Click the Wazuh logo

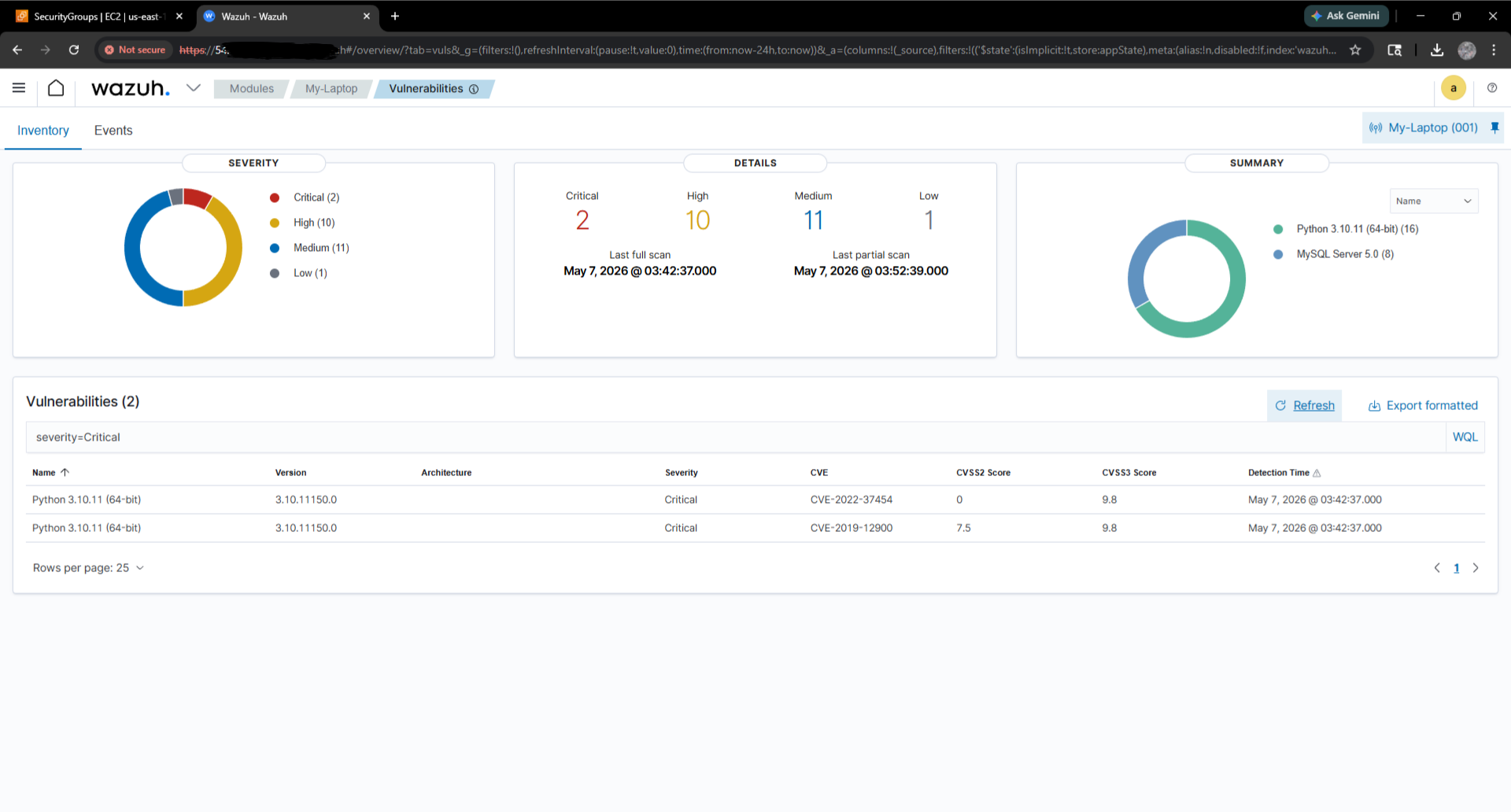coord(131,88)
